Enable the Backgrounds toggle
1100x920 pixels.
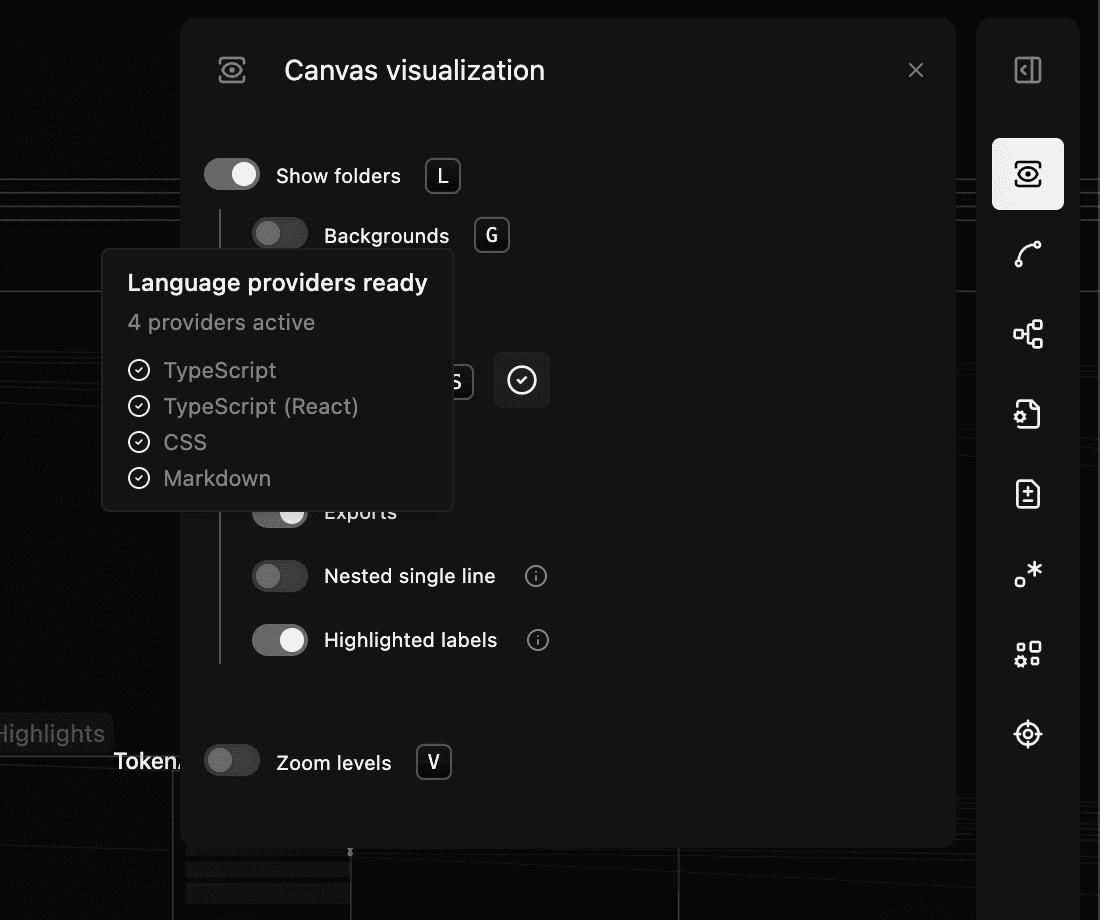click(x=279, y=232)
